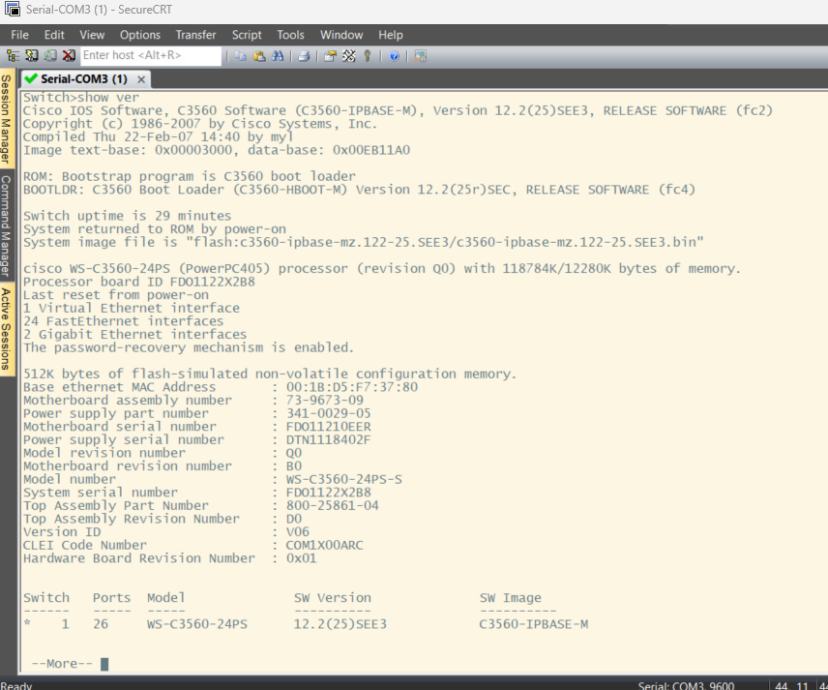
Task: Click power supply serial DTN1118402F
Action: [328, 440]
